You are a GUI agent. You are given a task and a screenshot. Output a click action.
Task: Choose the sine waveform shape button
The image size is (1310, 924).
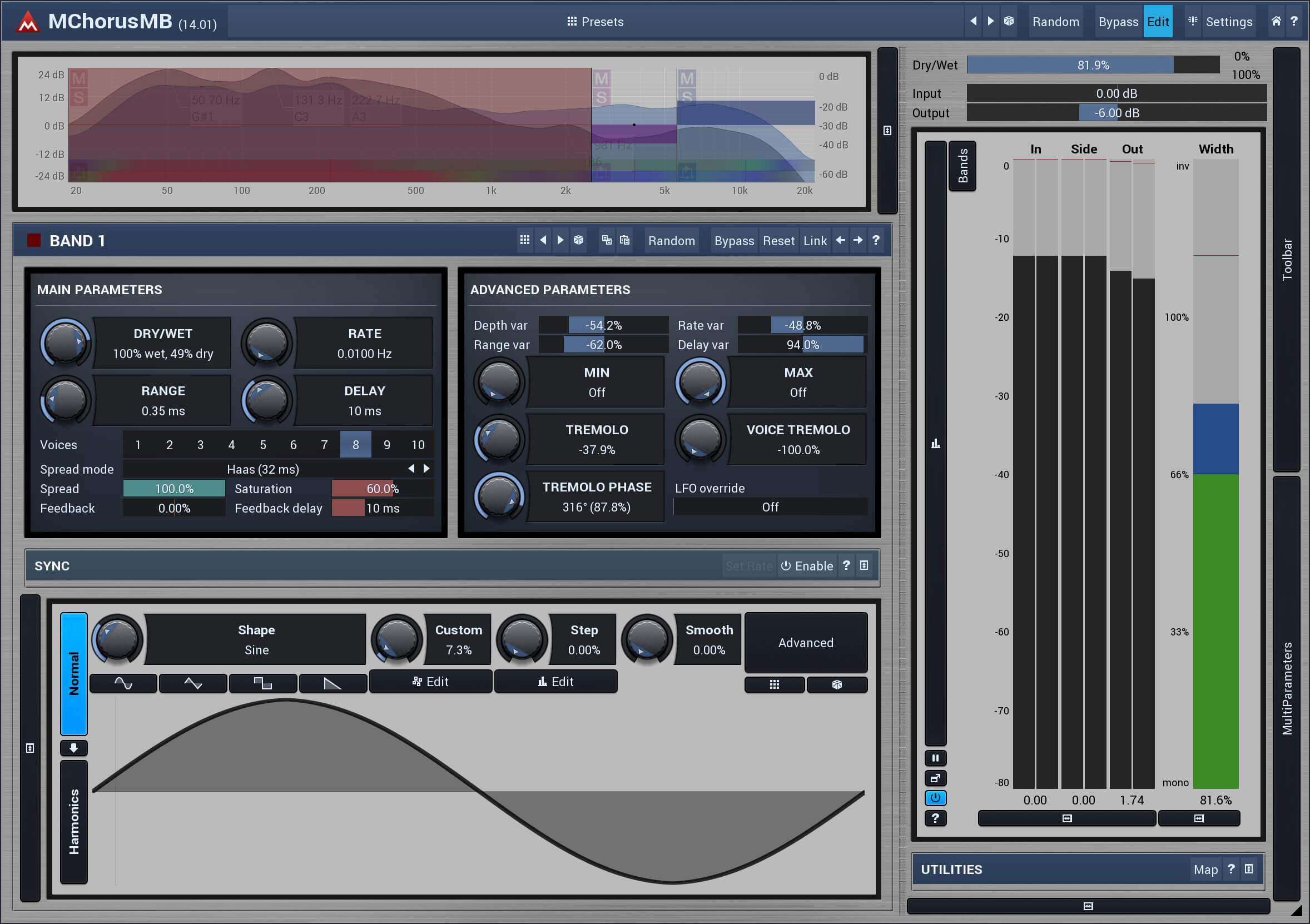pos(123,683)
